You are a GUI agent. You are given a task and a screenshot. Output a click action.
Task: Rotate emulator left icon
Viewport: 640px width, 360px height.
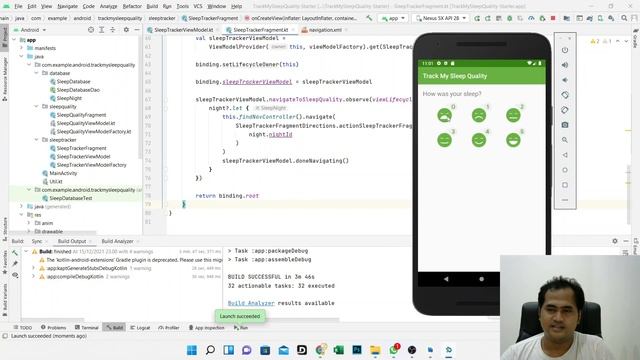point(565,95)
